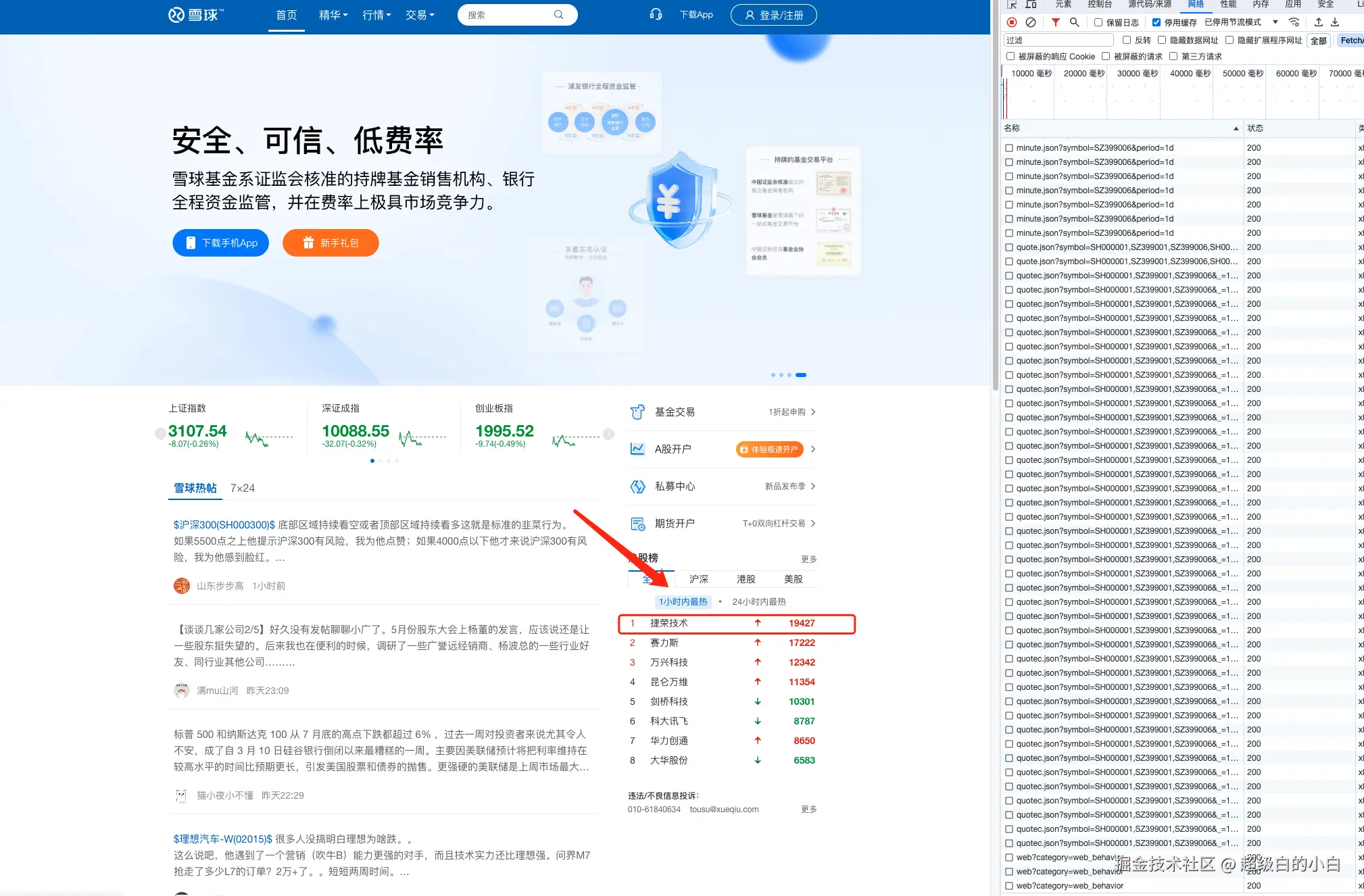
Task: Switch to the 控制台 devtools tab
Action: click(1100, 4)
